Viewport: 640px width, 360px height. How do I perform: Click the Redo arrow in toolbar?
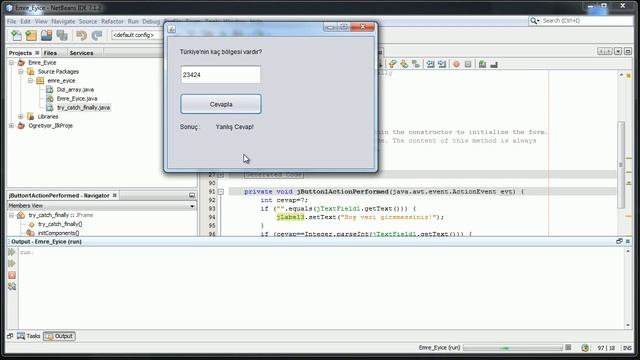97,36
